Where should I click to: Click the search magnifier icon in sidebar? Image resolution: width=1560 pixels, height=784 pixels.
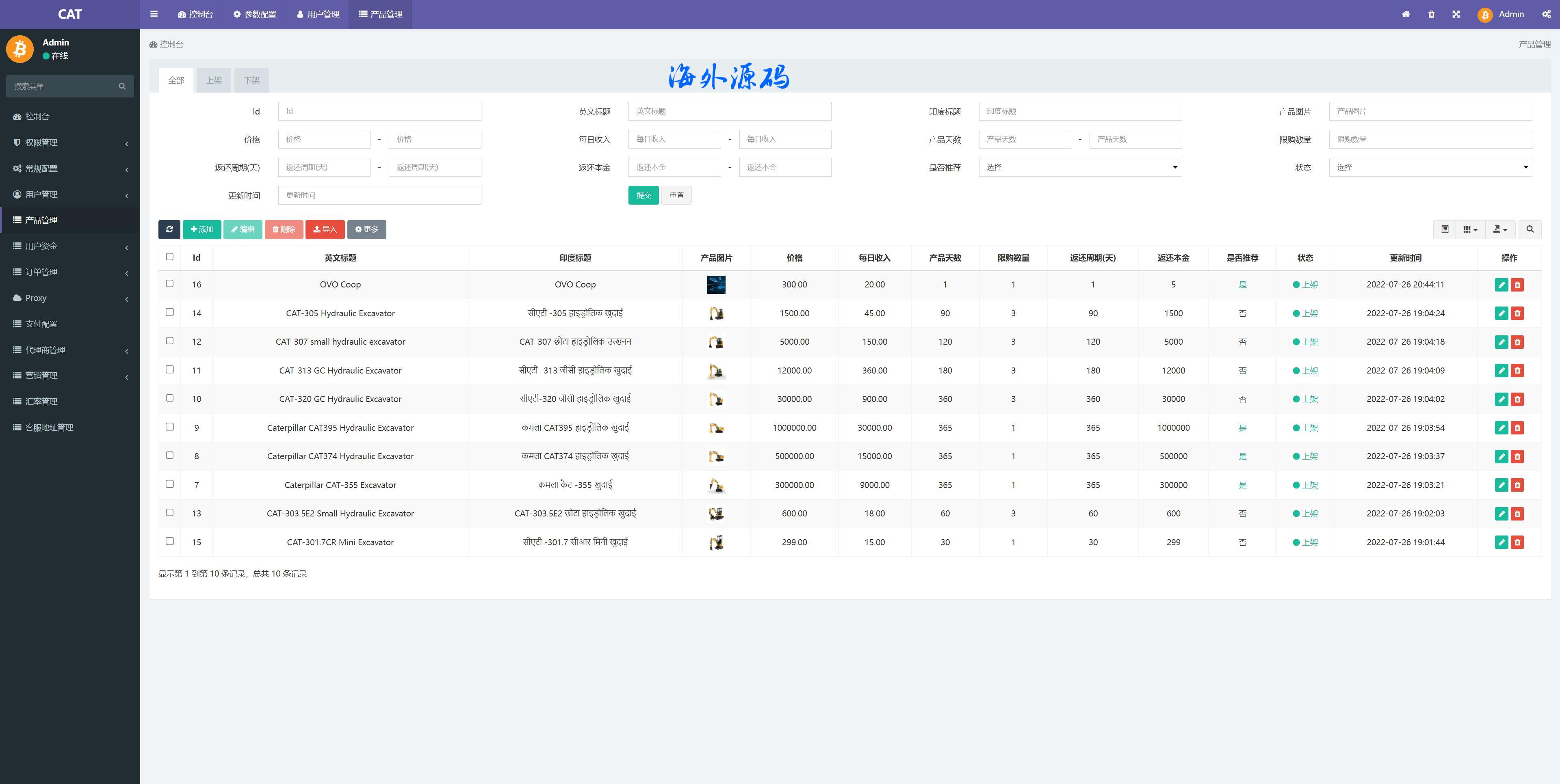pyautogui.click(x=122, y=86)
